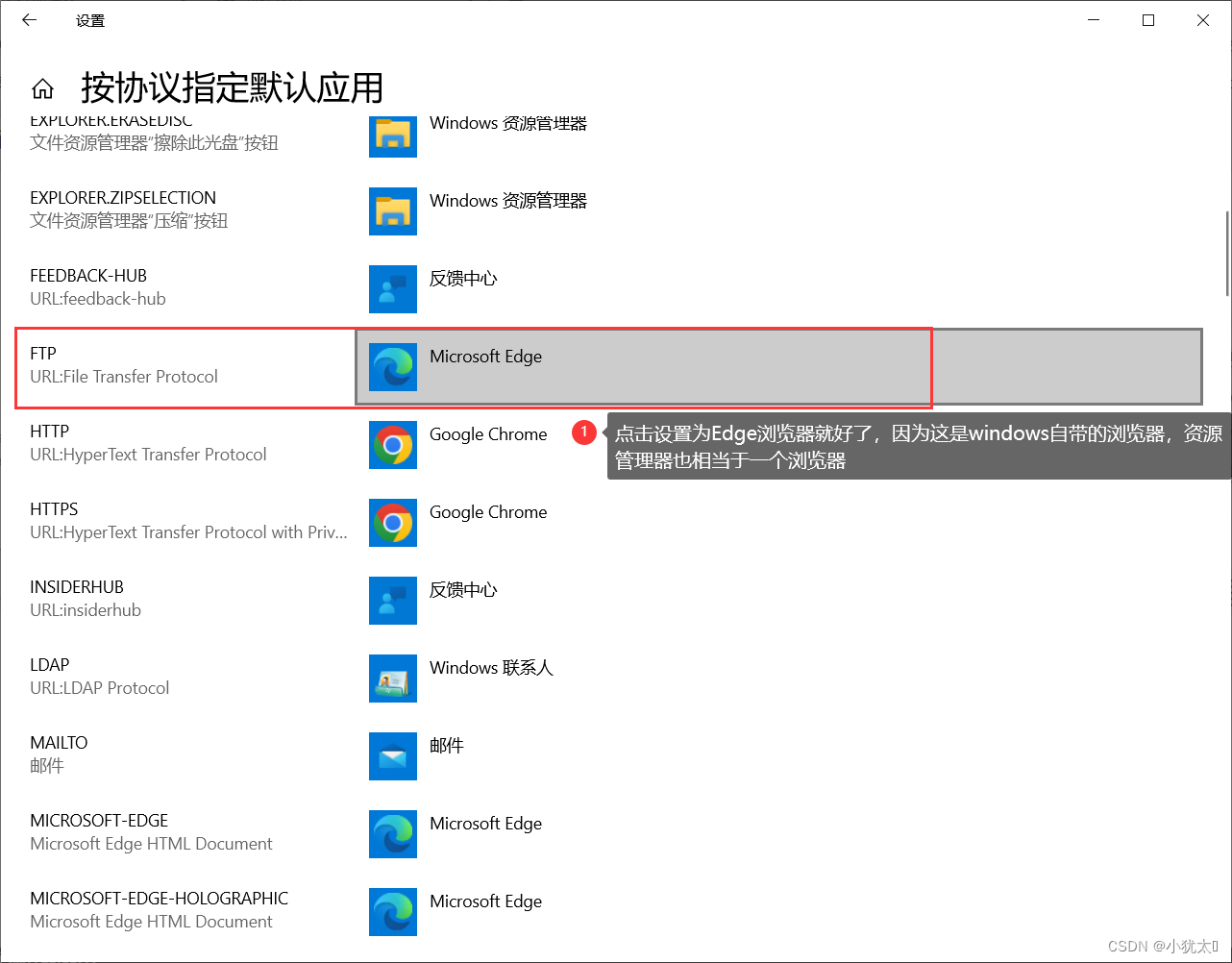Click URL:HyperText Transfer Protocol description under HTTP
Screen dimensions: 1232x963
148,455
